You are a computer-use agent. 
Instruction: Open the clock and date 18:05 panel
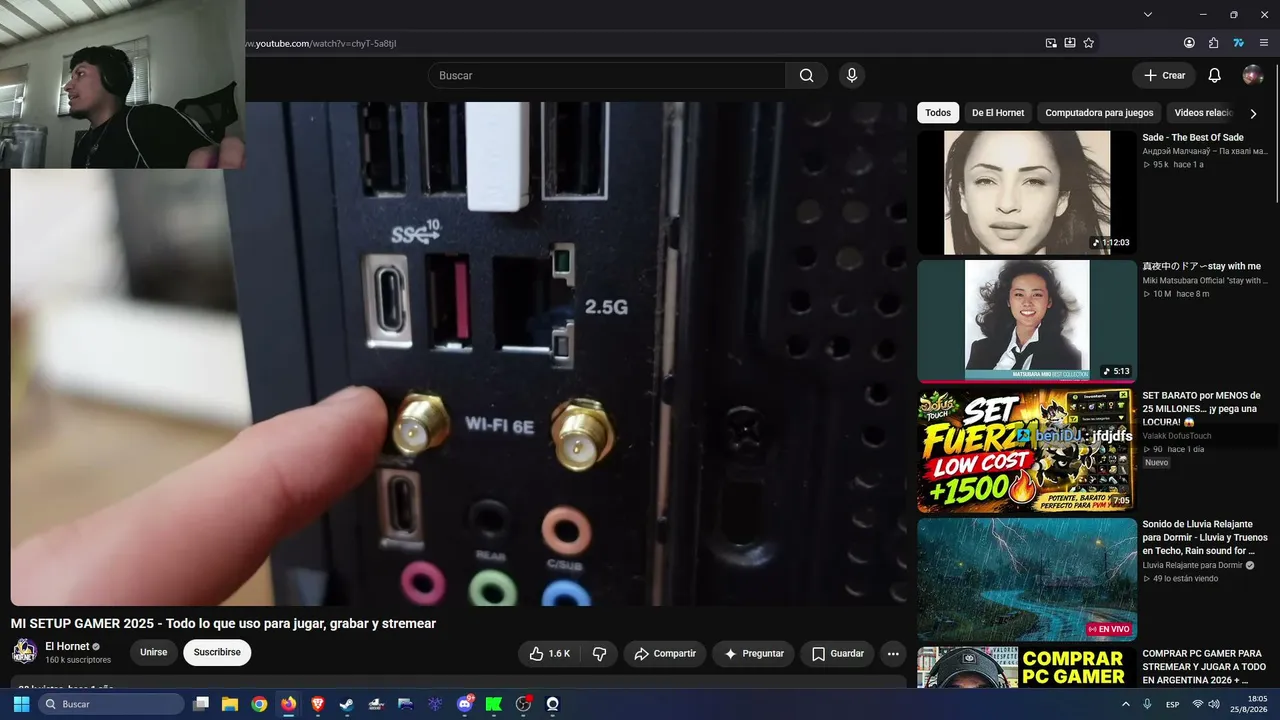click(x=1249, y=704)
